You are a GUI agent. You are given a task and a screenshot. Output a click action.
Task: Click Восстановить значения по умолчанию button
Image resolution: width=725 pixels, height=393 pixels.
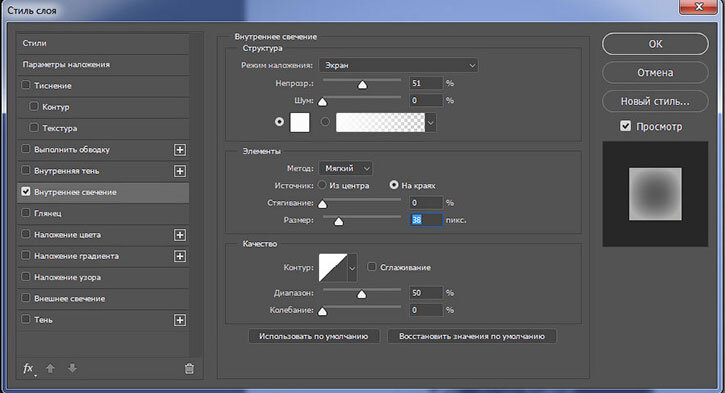(x=472, y=336)
